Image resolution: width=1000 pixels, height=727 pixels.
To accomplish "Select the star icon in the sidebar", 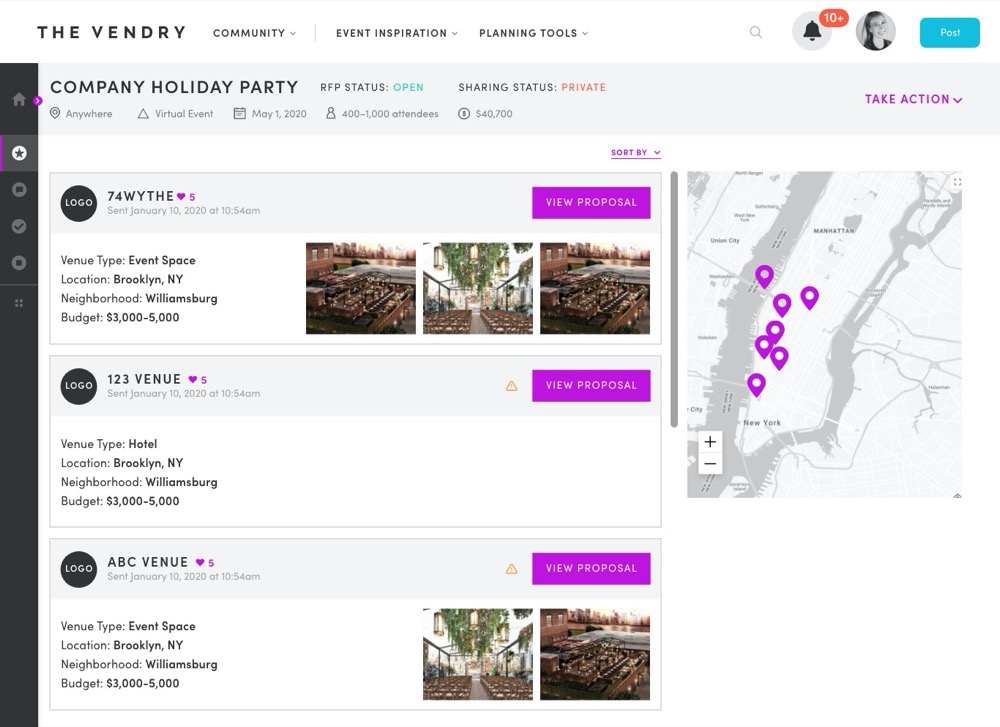I will pos(19,154).
